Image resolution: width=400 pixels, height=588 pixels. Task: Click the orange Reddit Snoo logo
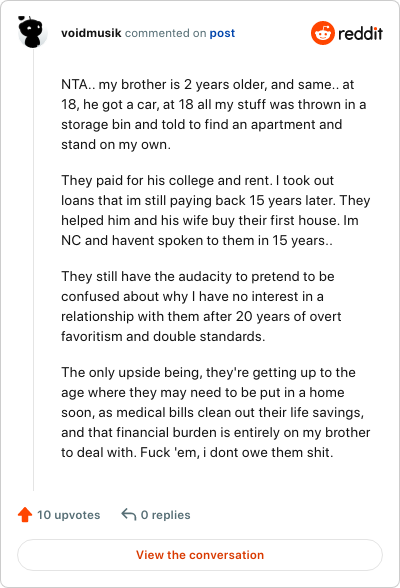[x=322, y=33]
